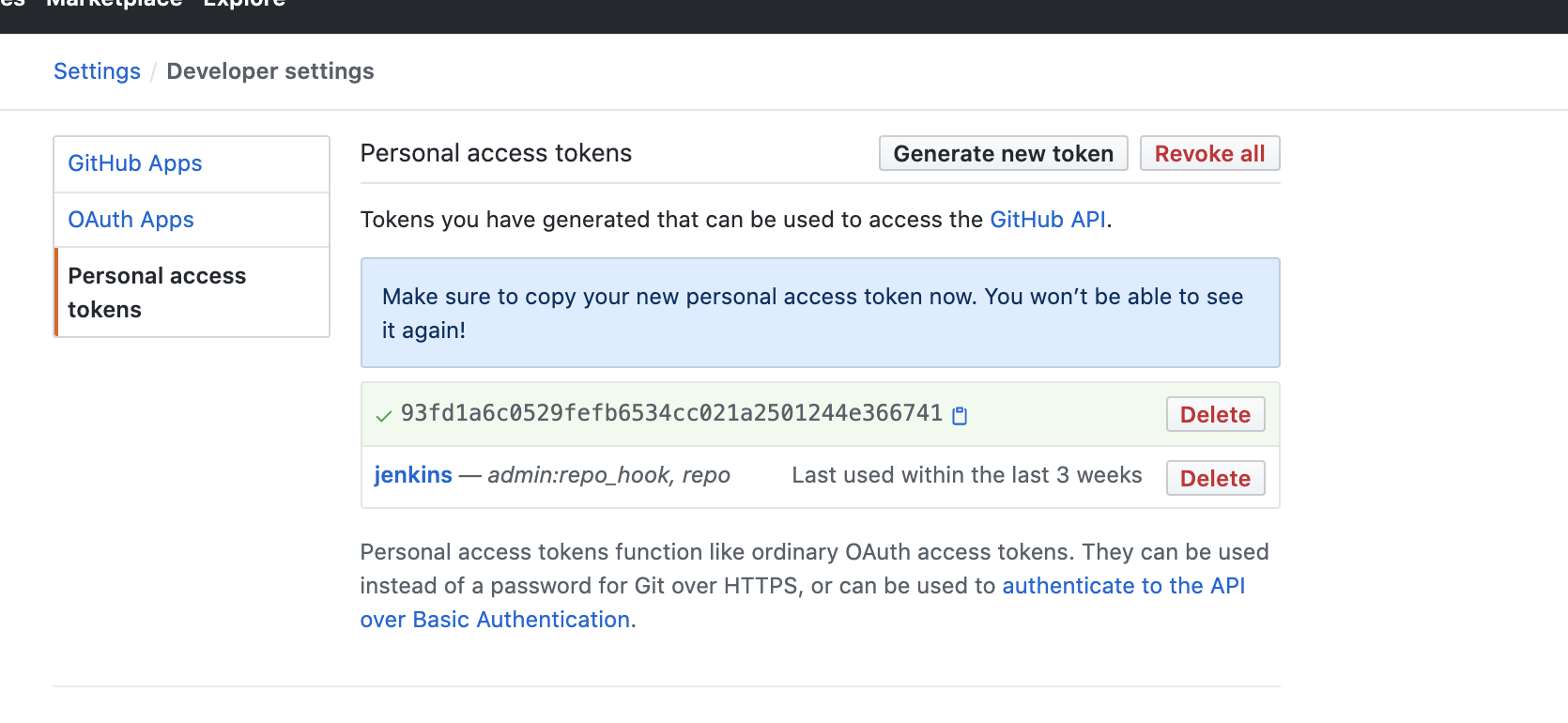
Task: Click the green checkmark beside the token
Action: tap(383, 415)
